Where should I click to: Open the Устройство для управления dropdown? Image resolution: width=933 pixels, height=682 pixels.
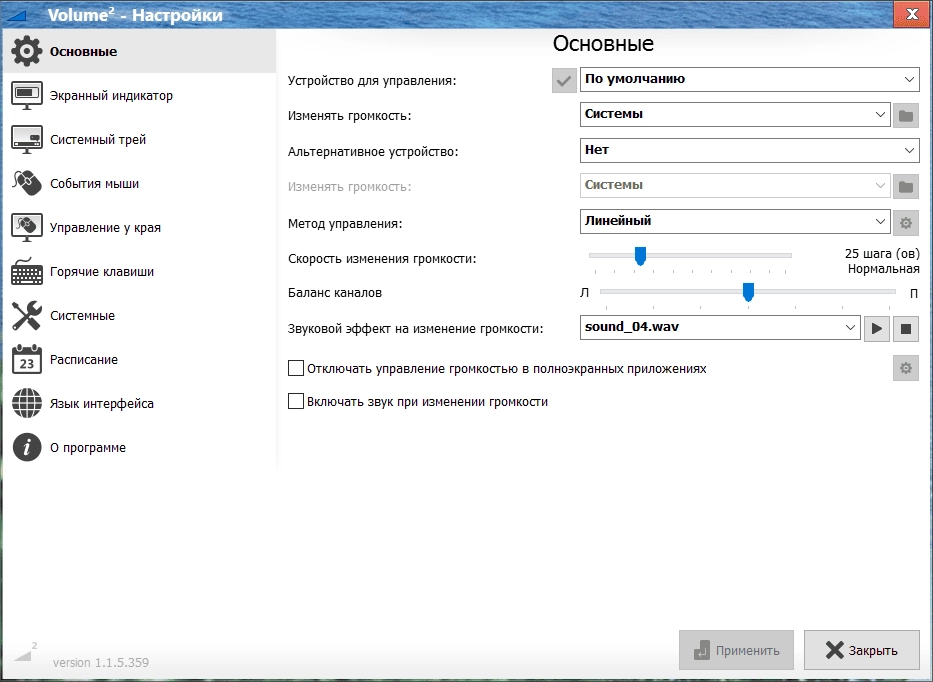point(750,79)
